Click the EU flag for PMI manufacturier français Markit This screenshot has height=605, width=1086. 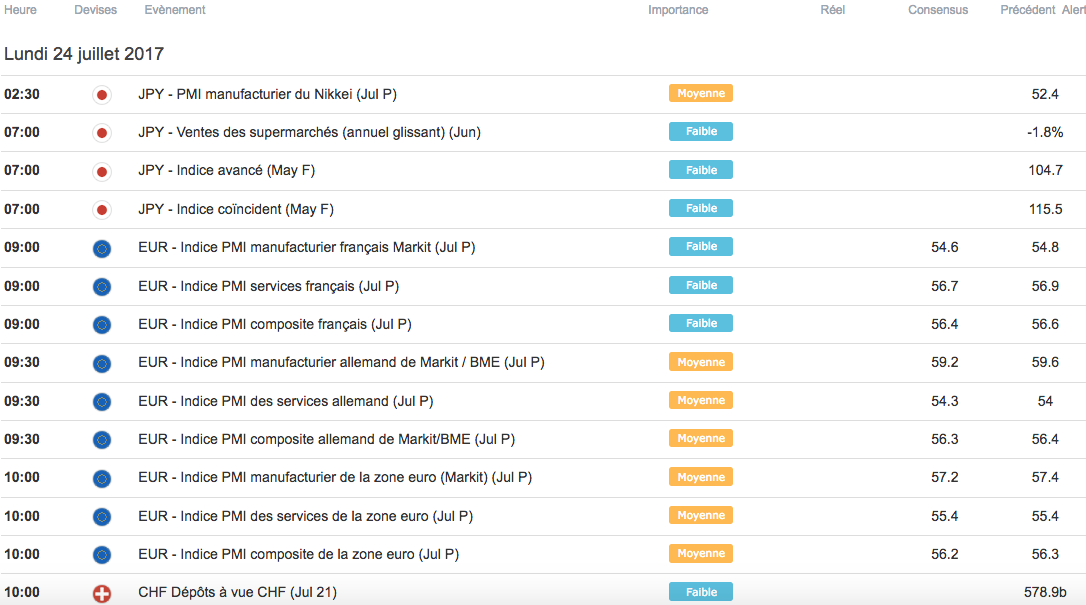101,248
